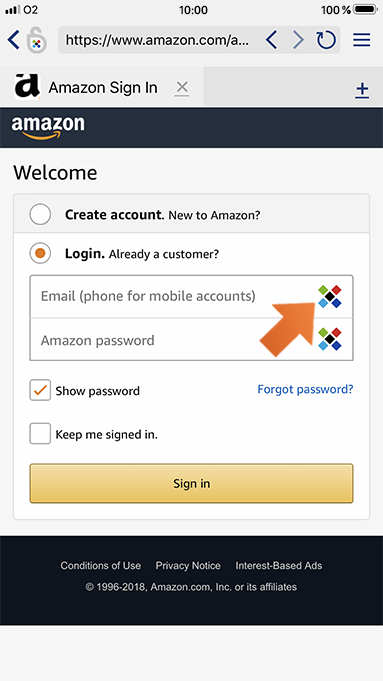Go forward with the address bar's right arrow
Image resolution: width=383 pixels, height=681 pixels.
pyautogui.click(x=298, y=40)
